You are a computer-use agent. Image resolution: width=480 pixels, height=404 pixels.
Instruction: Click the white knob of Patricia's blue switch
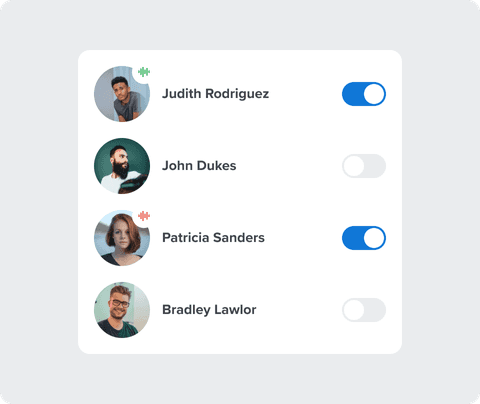click(374, 238)
